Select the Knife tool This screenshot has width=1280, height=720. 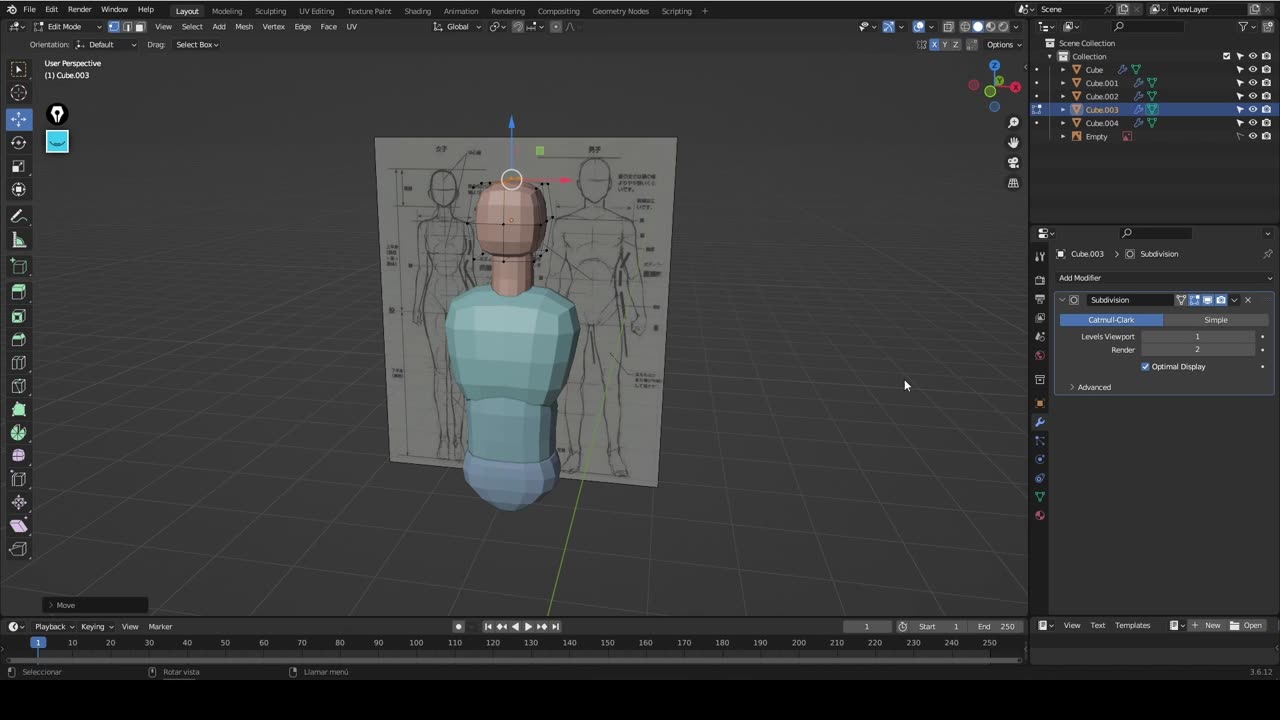(18, 386)
